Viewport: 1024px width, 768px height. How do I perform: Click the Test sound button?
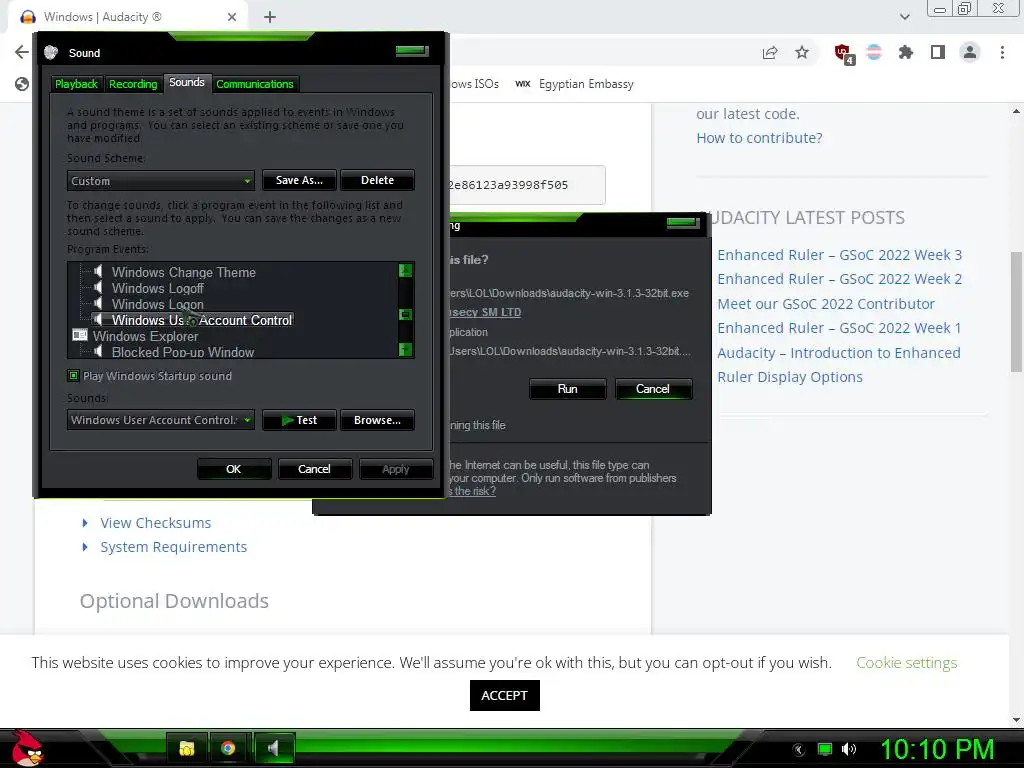click(x=299, y=420)
